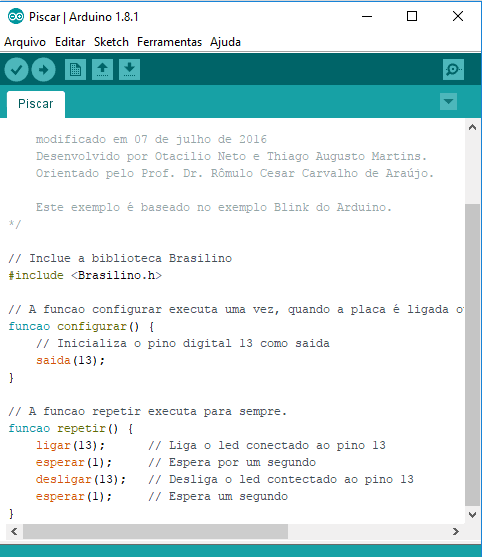The height and width of the screenshot is (557, 482).
Task: Open the Arquivo menu
Action: 25,42
